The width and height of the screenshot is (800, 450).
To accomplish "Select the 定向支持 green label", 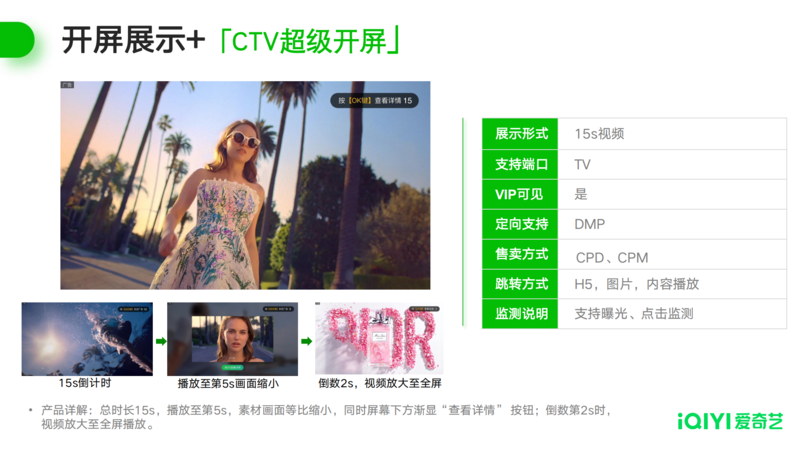I will pyautogui.click(x=522, y=224).
